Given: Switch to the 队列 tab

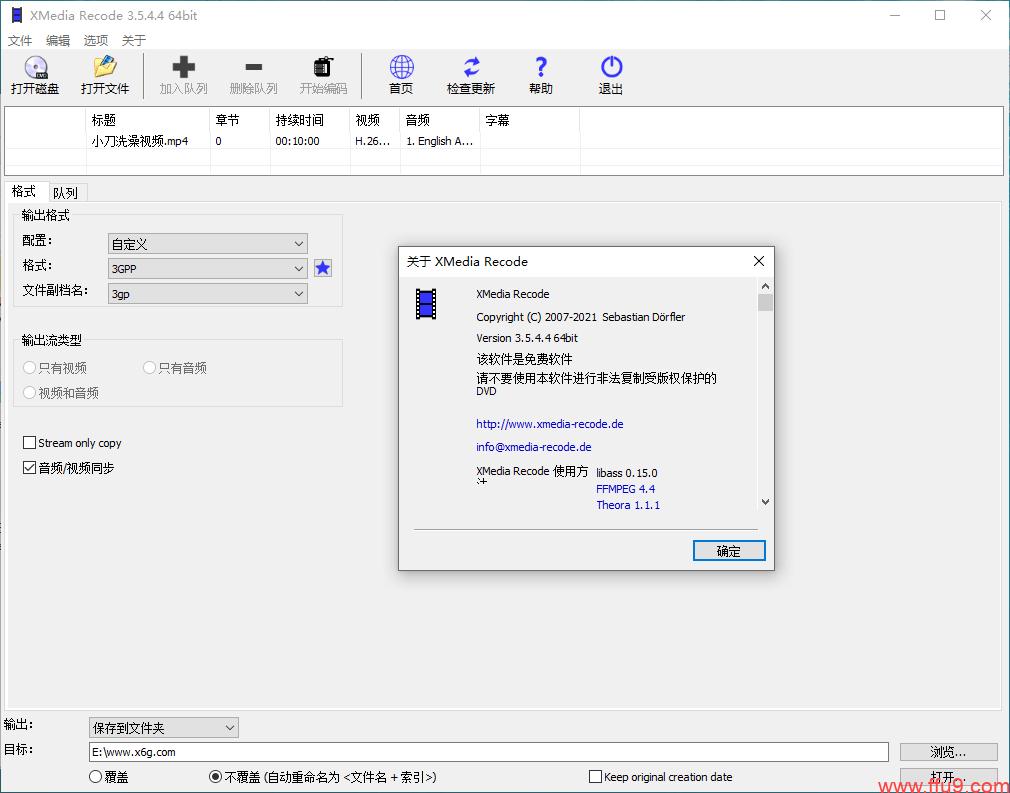Looking at the screenshot, I should click(x=66, y=191).
